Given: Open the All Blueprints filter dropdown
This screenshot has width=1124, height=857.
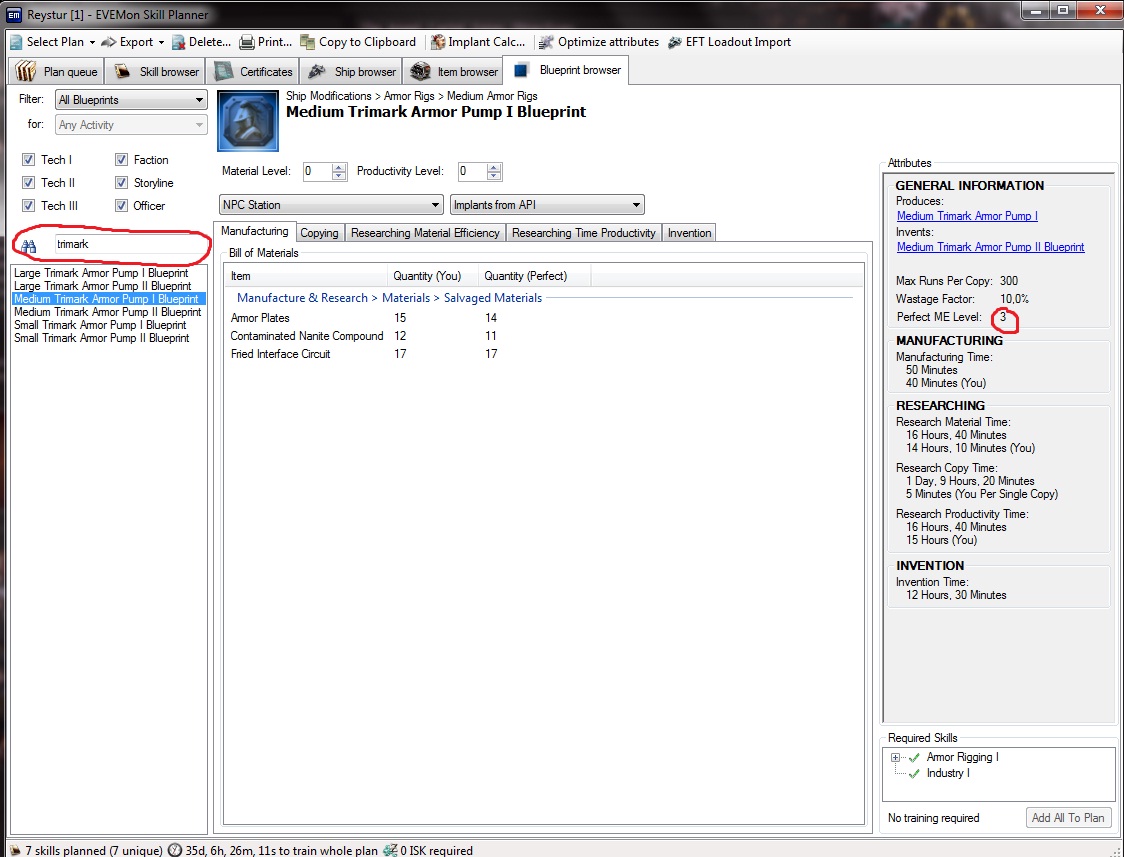Looking at the screenshot, I should [x=131, y=100].
